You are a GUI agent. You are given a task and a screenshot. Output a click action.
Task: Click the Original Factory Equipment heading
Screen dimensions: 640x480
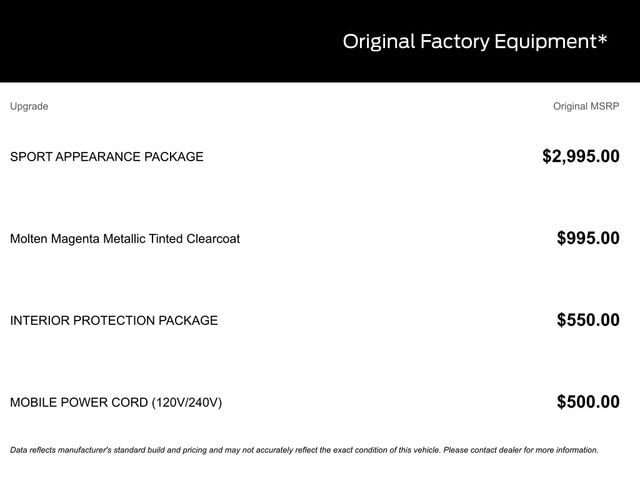(475, 42)
